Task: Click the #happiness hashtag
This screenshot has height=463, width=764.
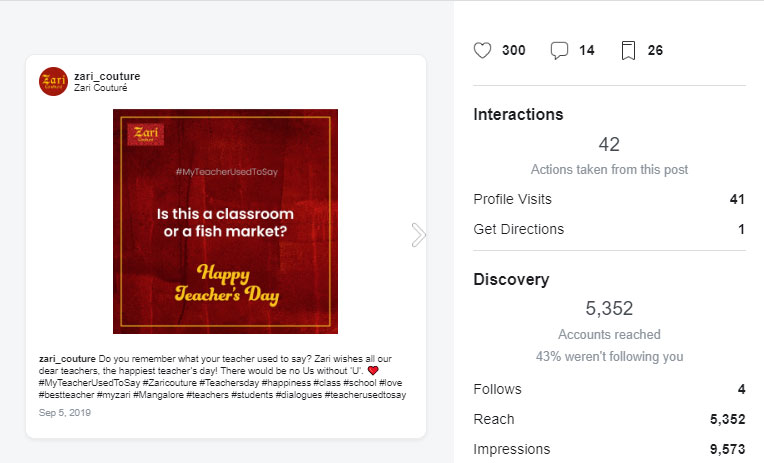Action: (286, 383)
